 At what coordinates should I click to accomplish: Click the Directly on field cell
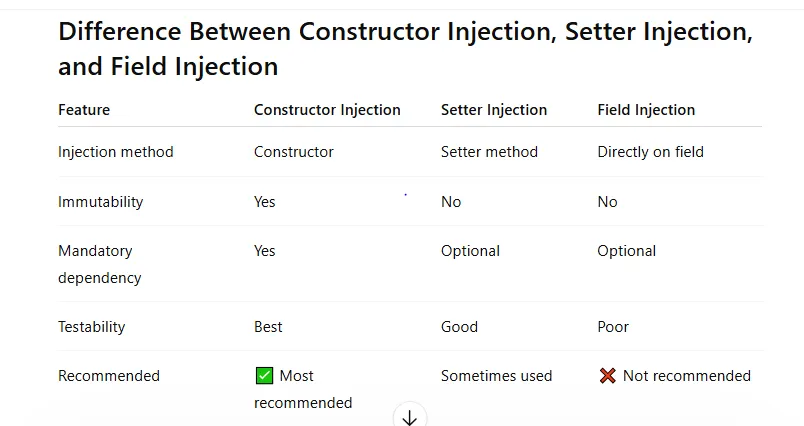(650, 152)
